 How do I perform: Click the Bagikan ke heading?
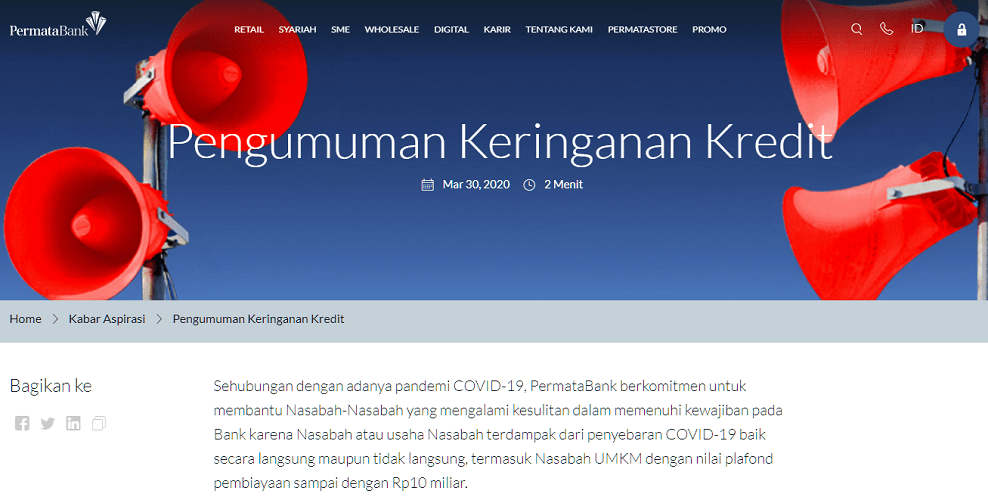[x=50, y=386]
